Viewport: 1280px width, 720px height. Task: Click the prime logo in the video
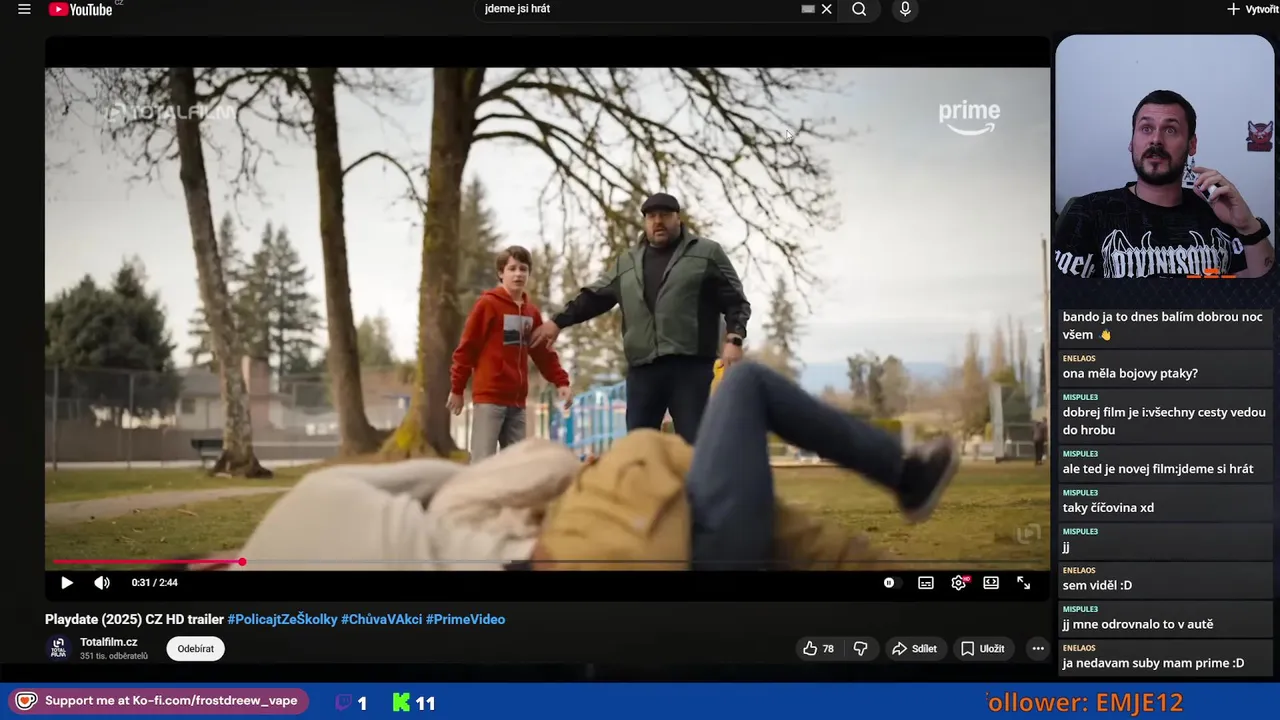click(x=969, y=117)
